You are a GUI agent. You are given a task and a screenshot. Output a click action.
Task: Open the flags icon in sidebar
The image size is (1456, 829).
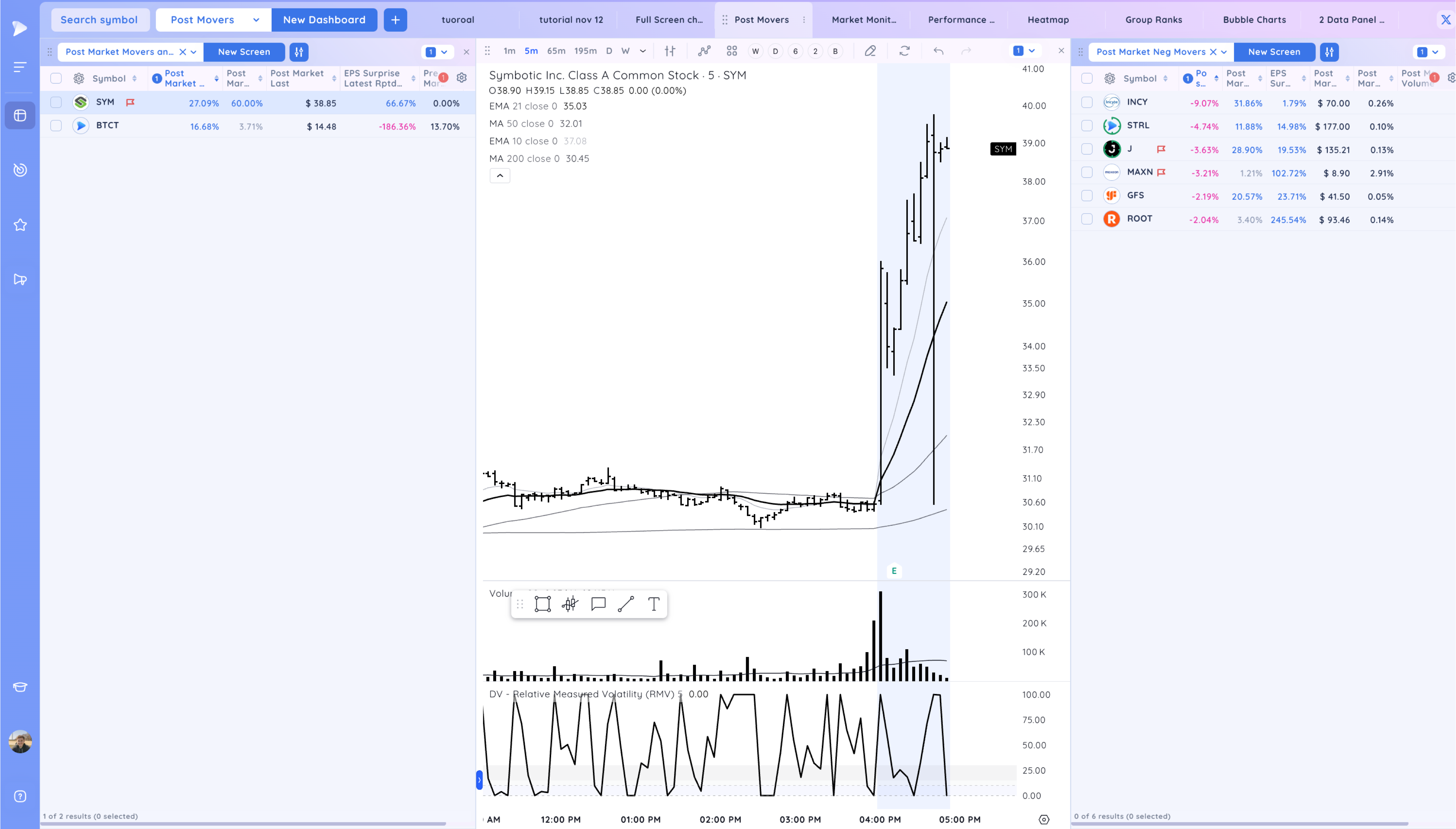[20, 279]
